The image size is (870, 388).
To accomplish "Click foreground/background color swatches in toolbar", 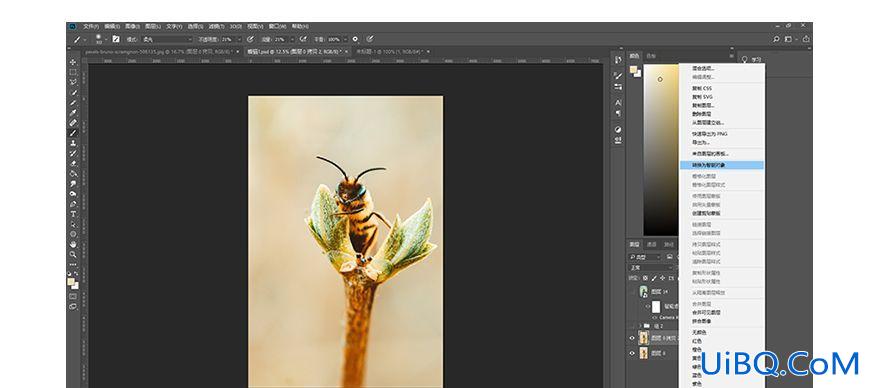I will (x=73, y=283).
